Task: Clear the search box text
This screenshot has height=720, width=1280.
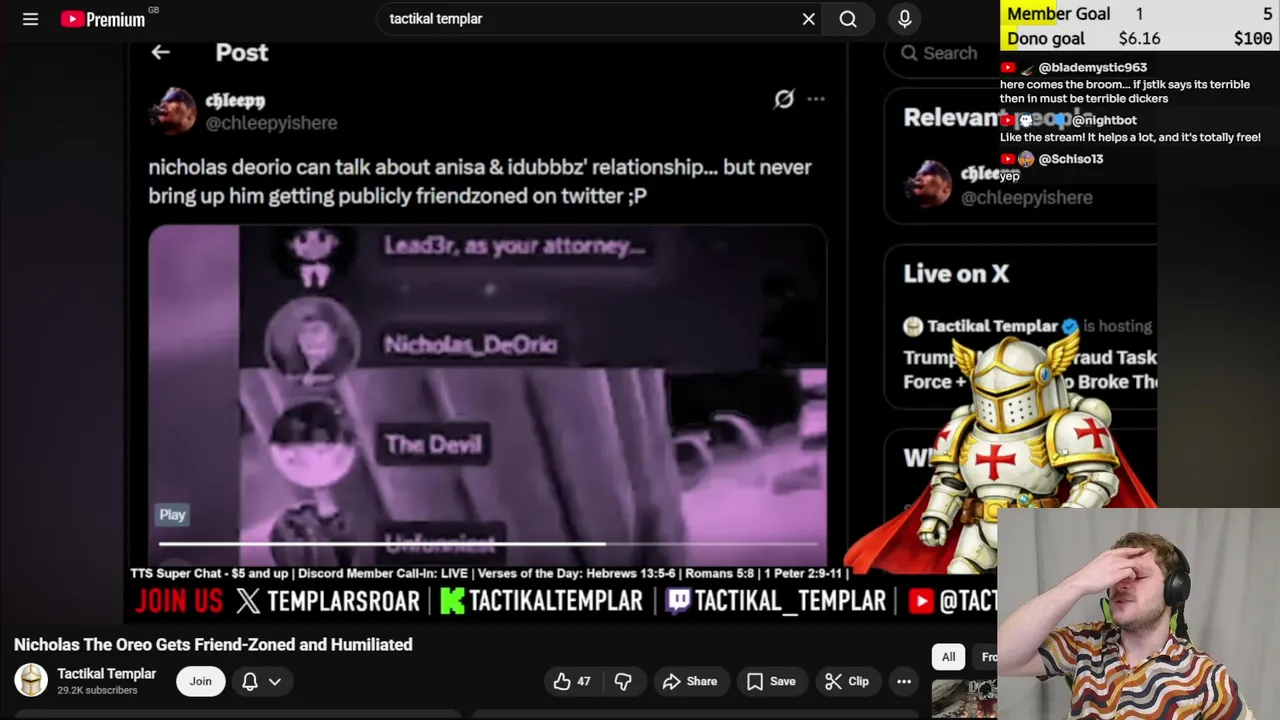Action: click(808, 19)
